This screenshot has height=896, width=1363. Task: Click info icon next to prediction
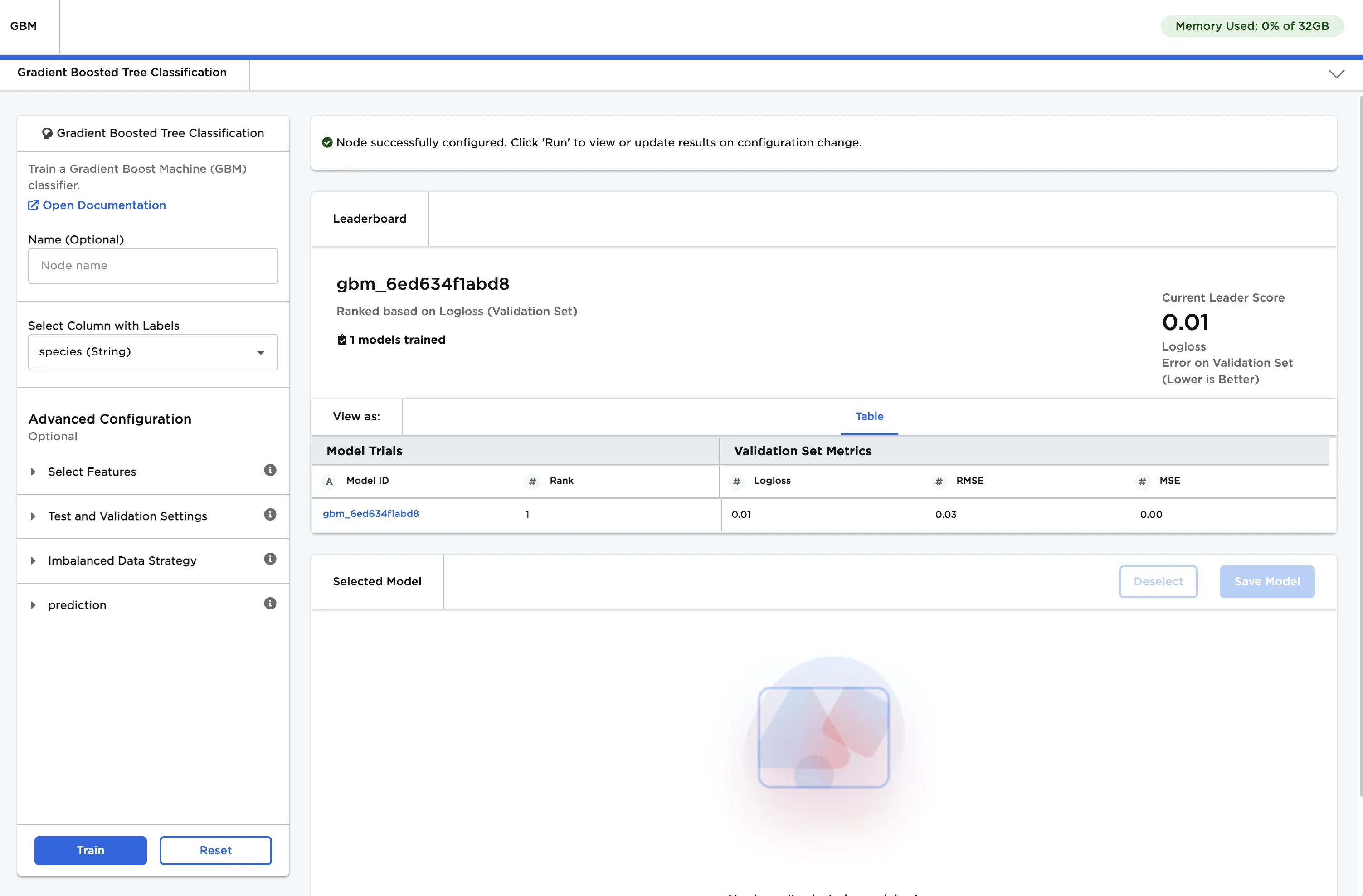(x=270, y=603)
